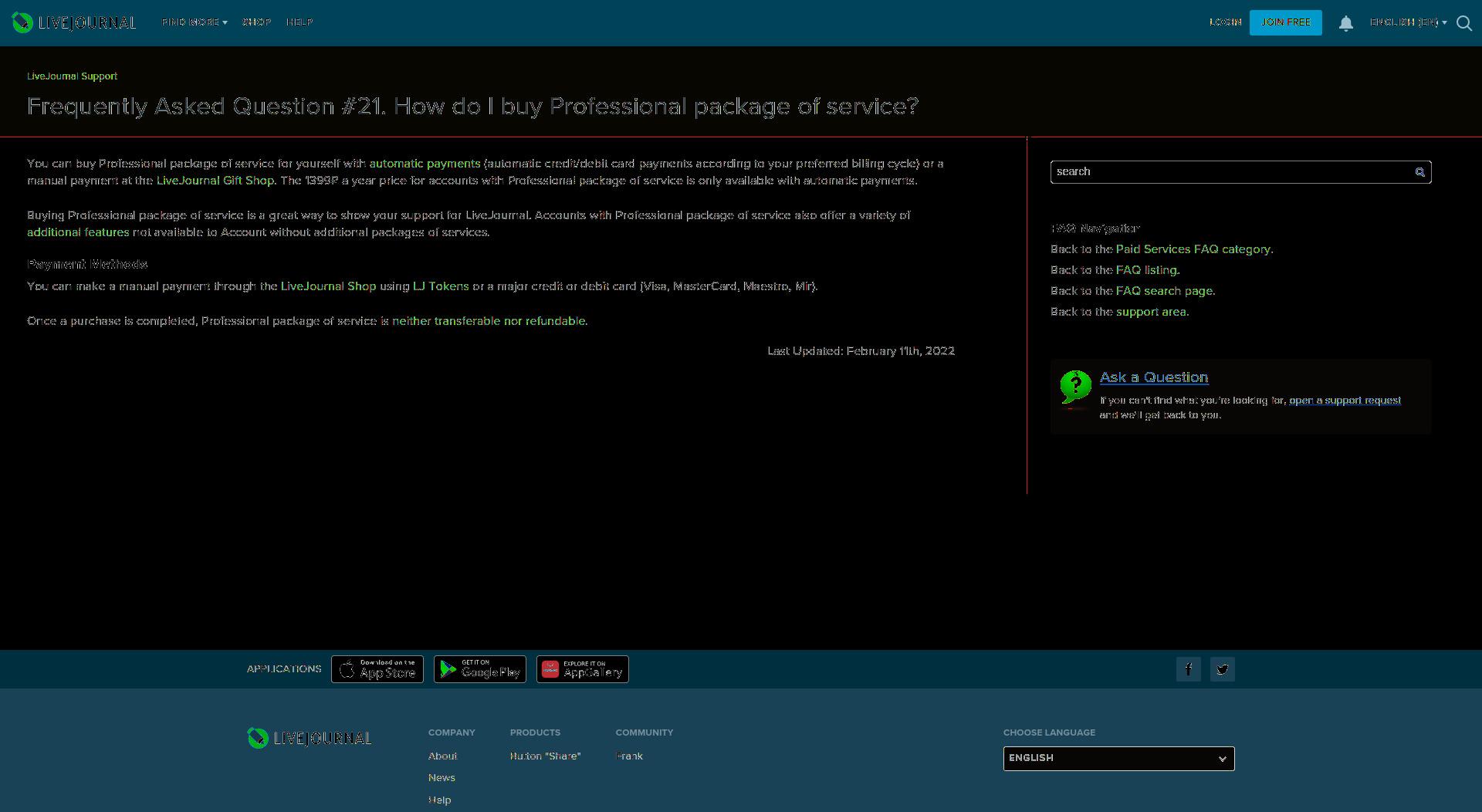Open the App Store download badge
The image size is (1482, 812).
377,669
